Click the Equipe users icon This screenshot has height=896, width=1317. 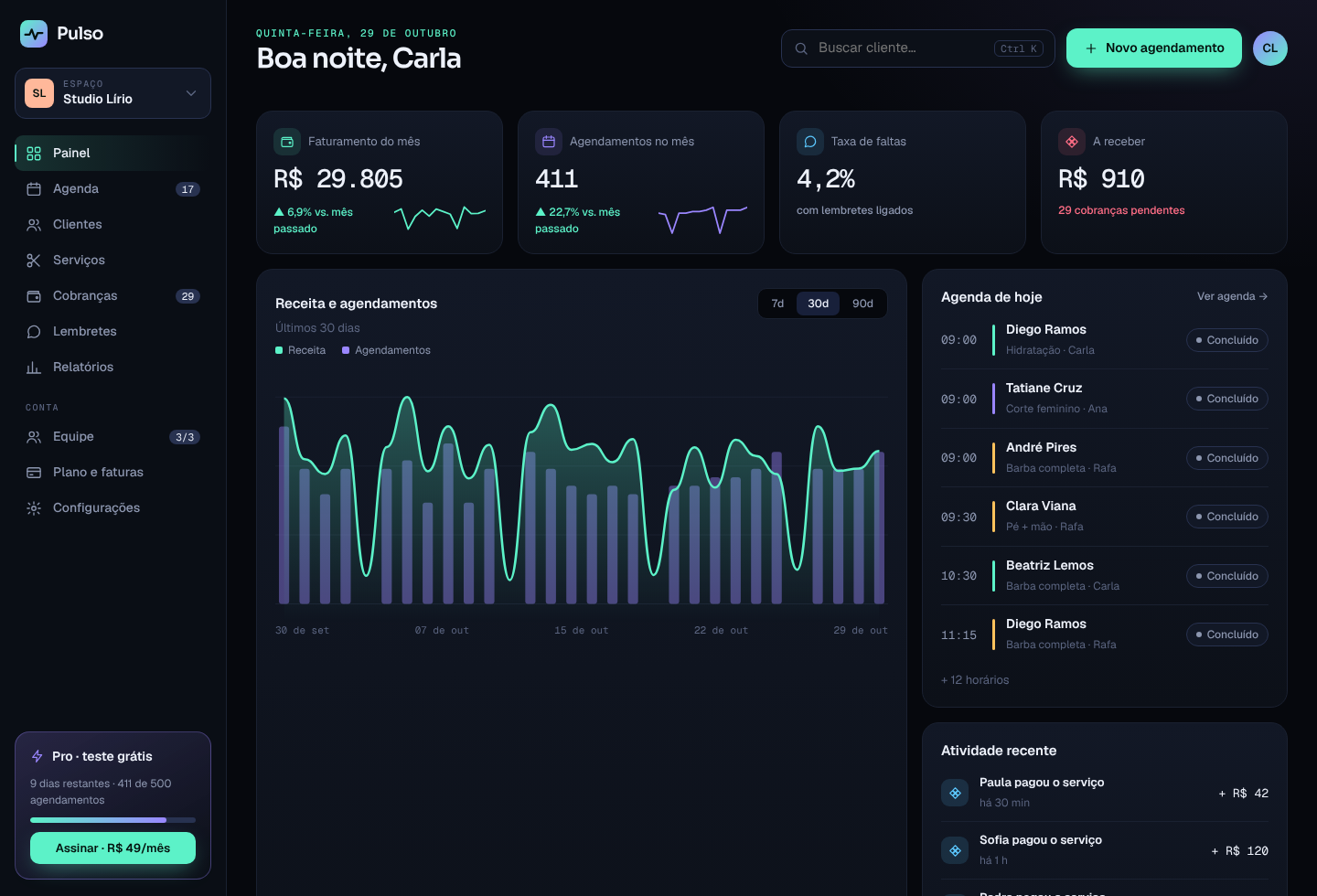(x=34, y=437)
